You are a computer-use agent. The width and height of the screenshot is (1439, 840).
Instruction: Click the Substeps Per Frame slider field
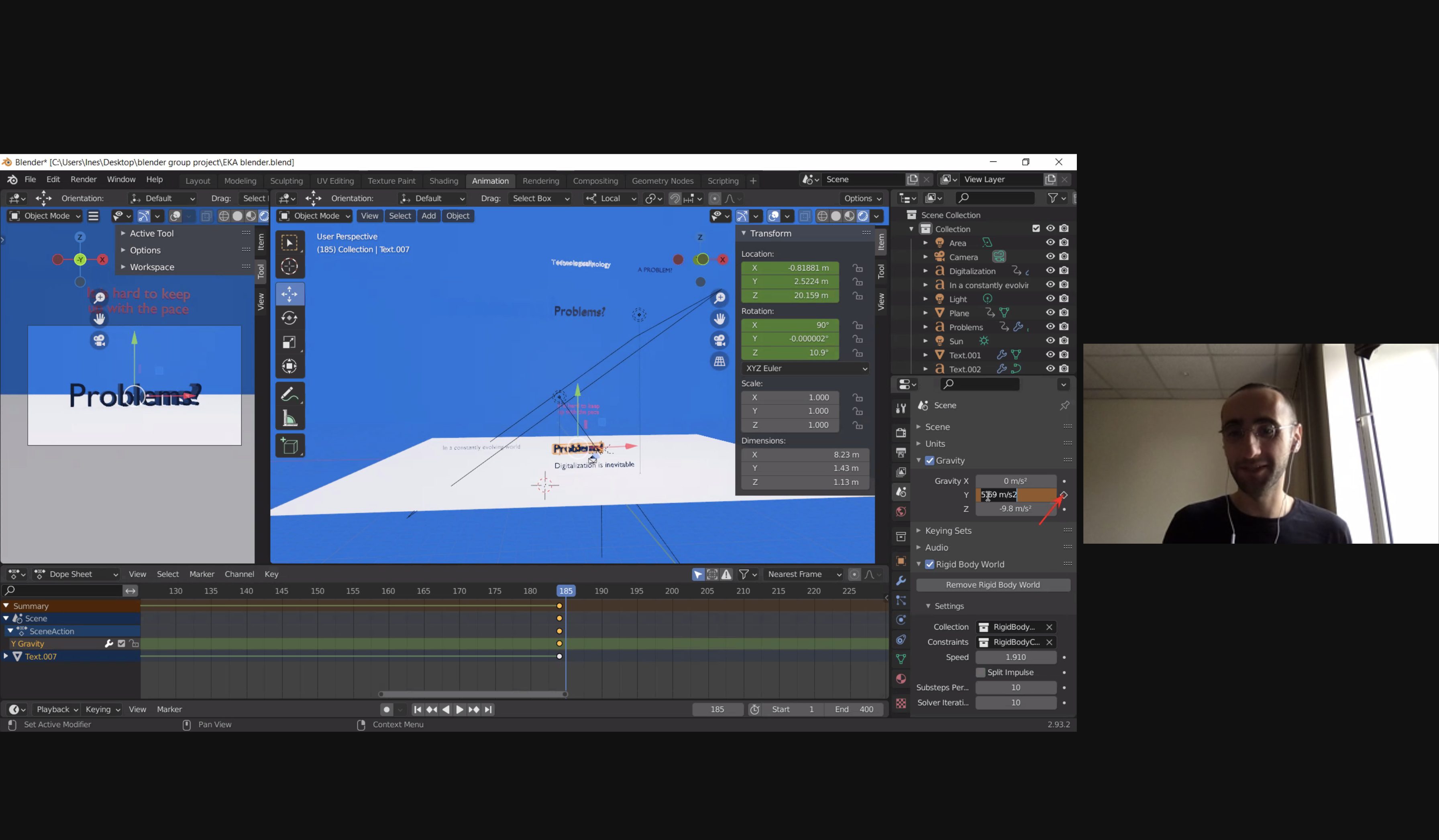[x=1015, y=688]
